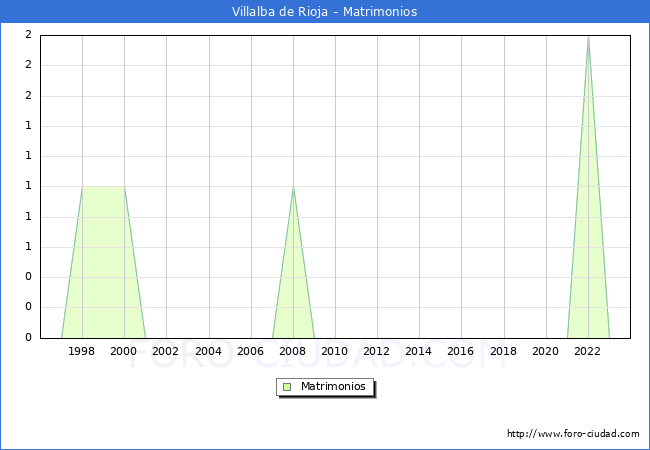This screenshot has width=650, height=450.
Task: Click the chart title 'Villalba de Rioja - Matrimonios'
Action: point(324,12)
